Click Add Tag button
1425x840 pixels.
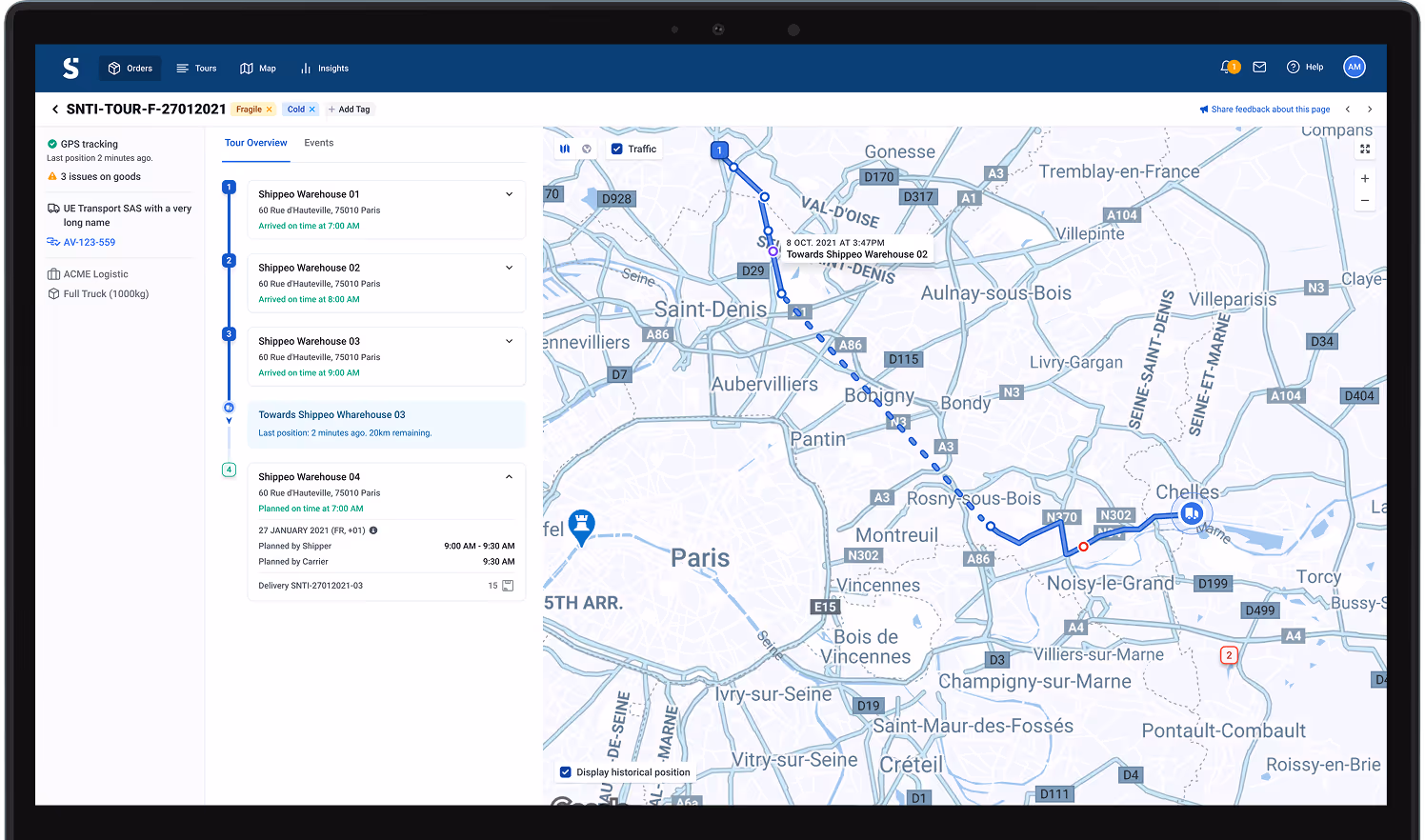[350, 110]
